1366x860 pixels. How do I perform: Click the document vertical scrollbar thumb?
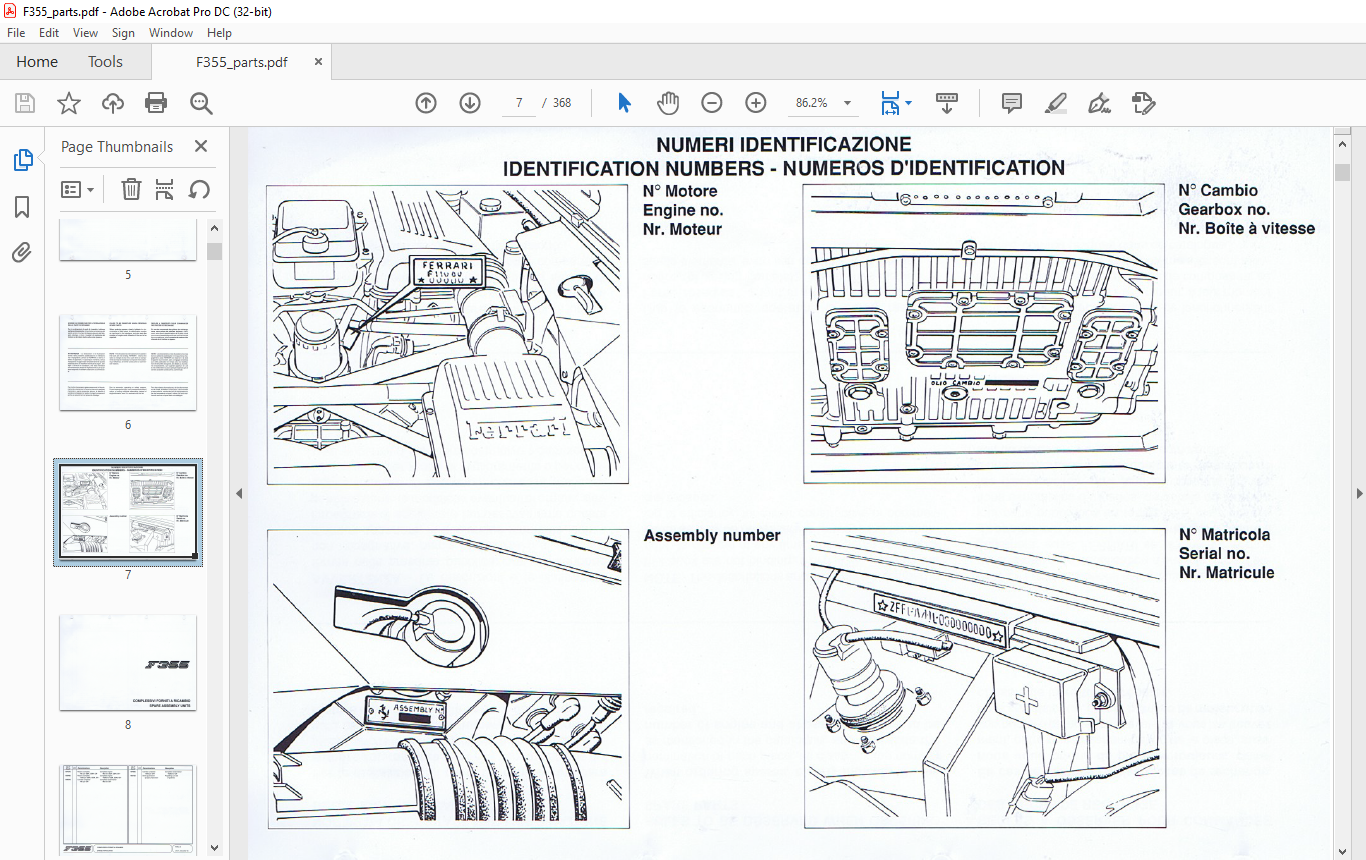(x=1342, y=172)
